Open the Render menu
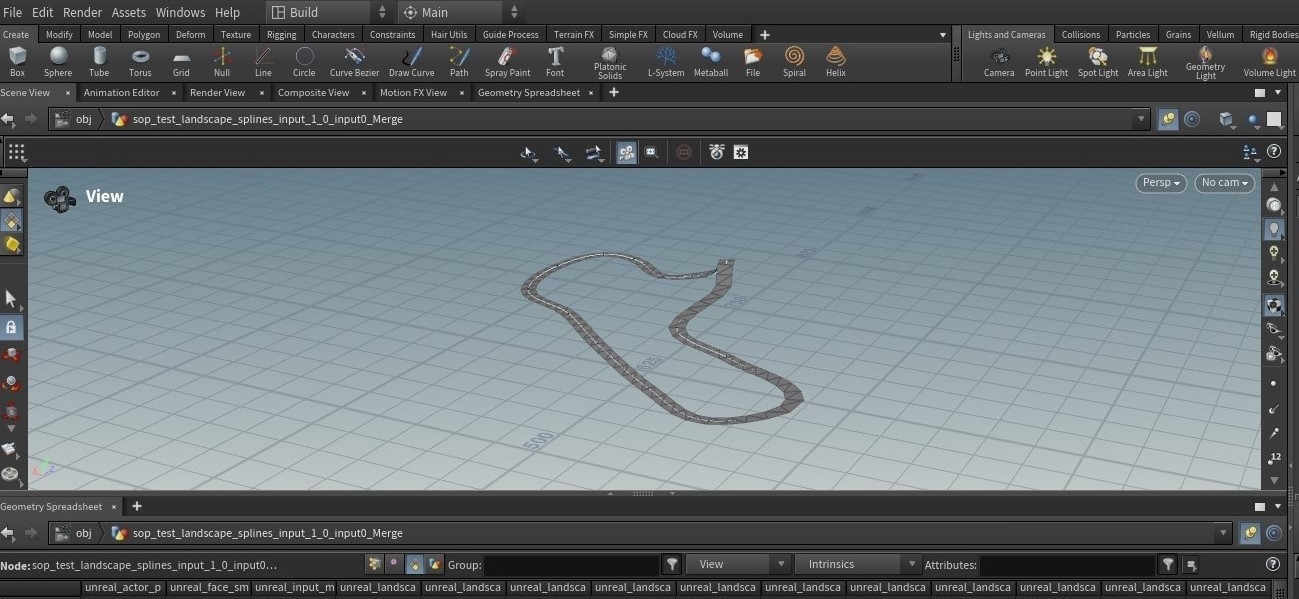Viewport: 1299px width, 599px height. click(82, 12)
